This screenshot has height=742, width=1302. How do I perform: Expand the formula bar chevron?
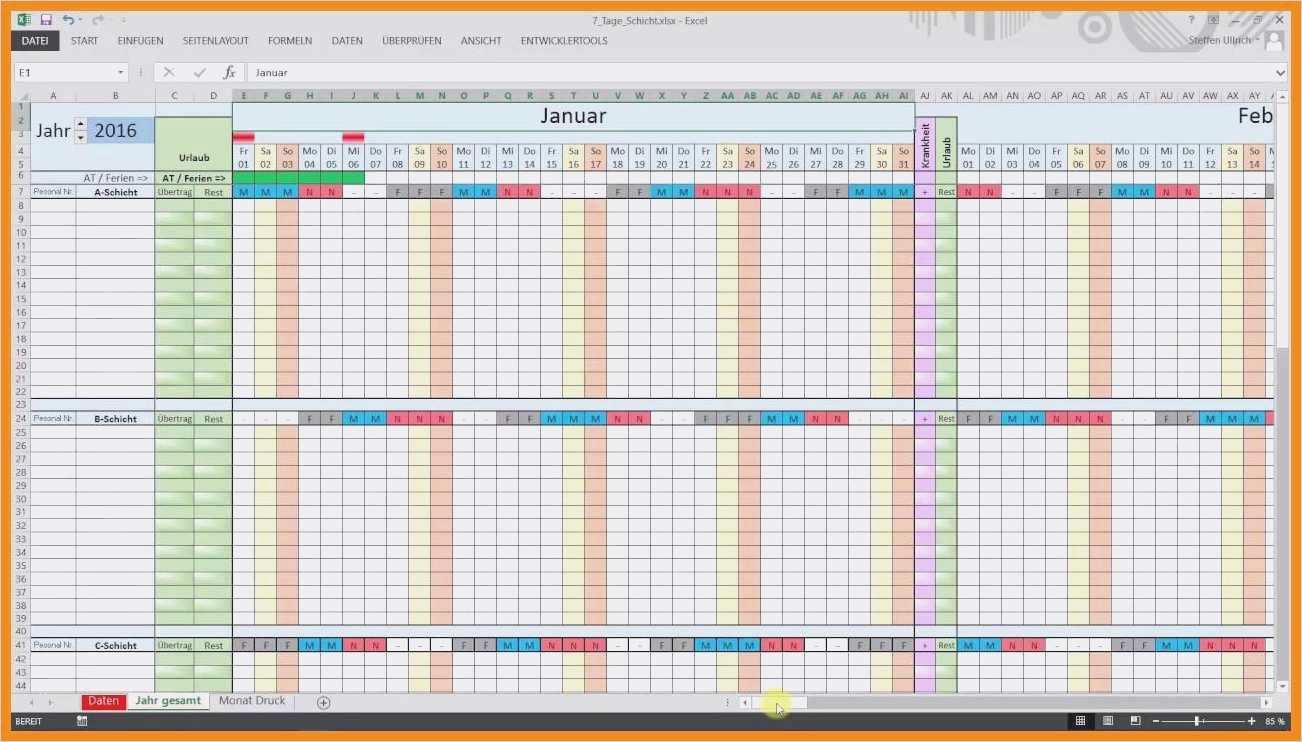1281,73
